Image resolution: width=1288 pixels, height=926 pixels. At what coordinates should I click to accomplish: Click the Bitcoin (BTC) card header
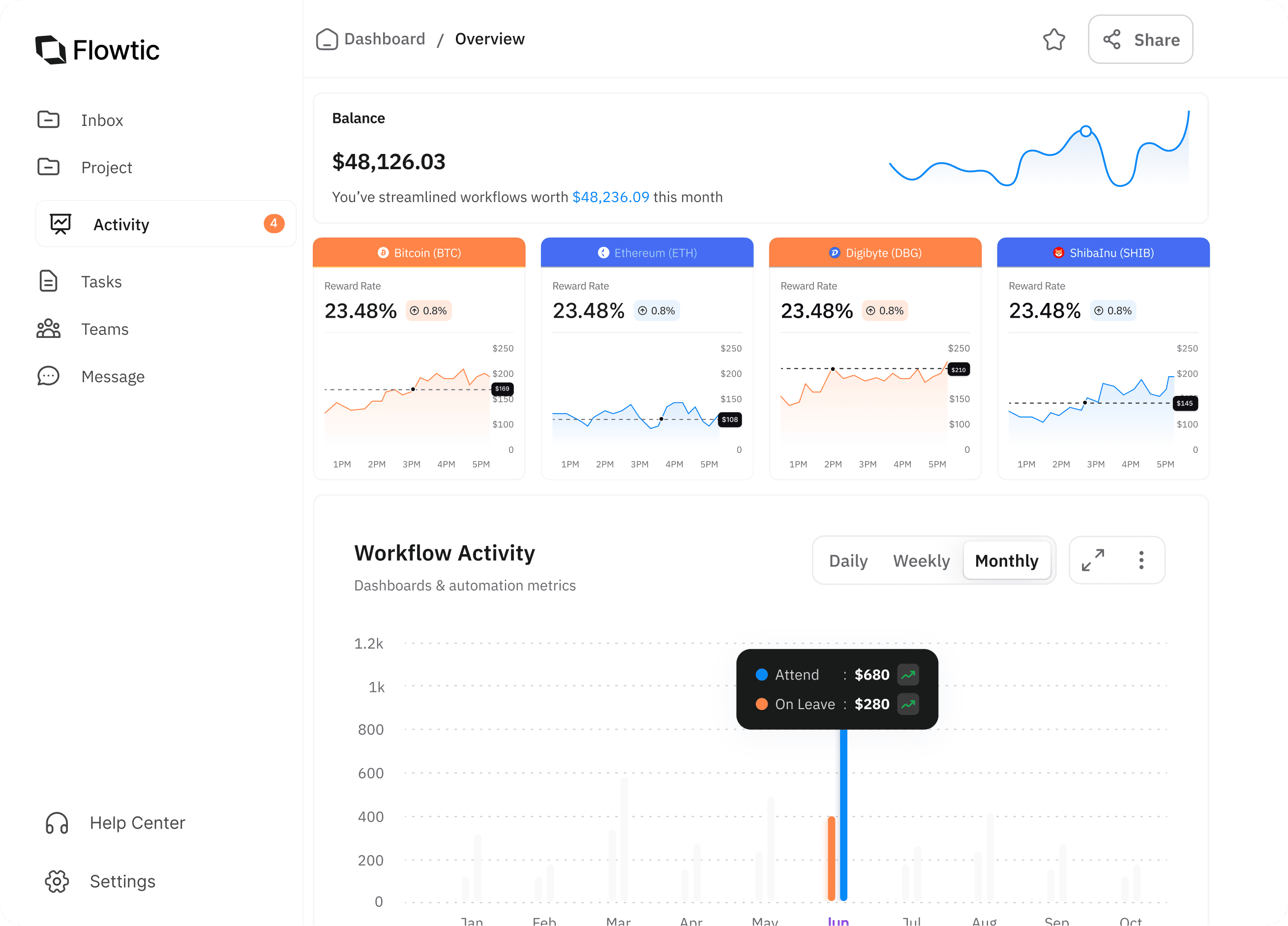click(x=419, y=253)
